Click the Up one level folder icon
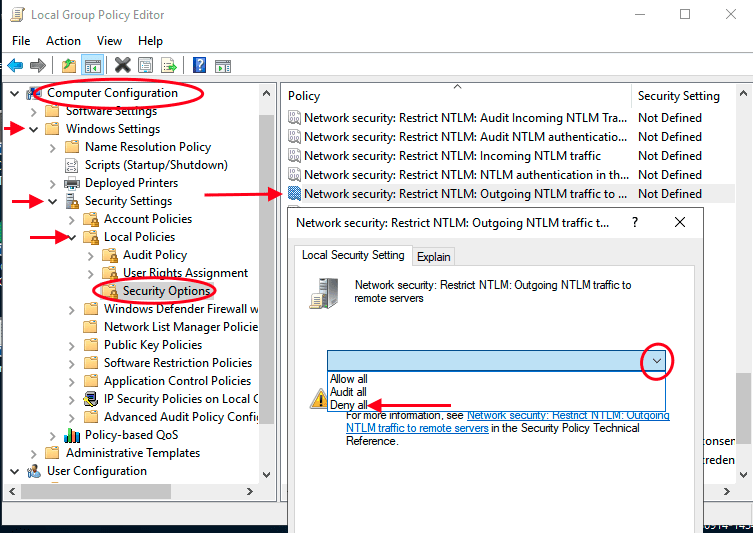Image resolution: width=753 pixels, height=533 pixels. (69, 66)
